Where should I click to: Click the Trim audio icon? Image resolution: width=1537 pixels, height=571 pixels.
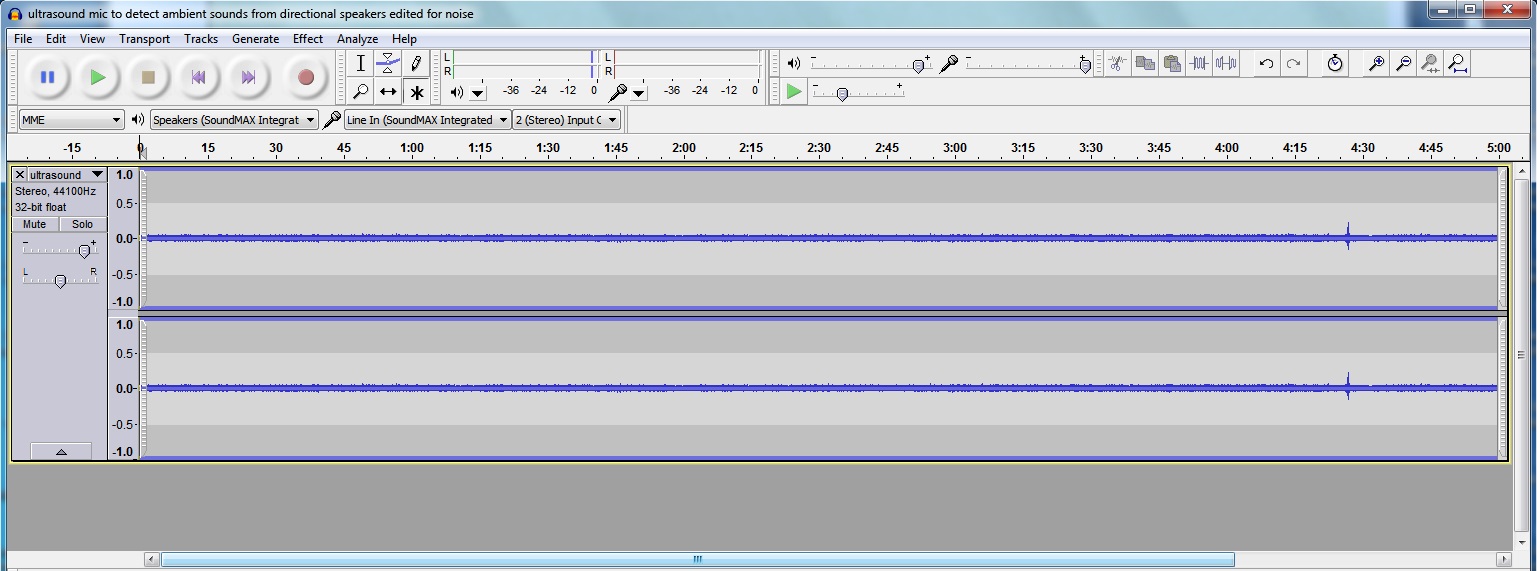pyautogui.click(x=1199, y=64)
